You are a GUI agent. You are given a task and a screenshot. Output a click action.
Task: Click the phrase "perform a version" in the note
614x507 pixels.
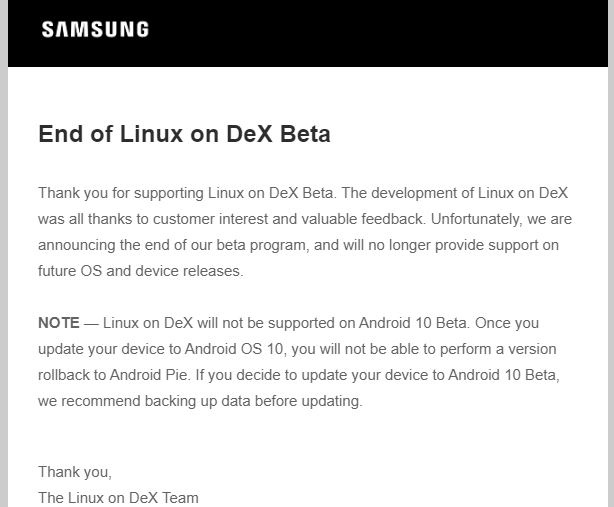[498, 349]
